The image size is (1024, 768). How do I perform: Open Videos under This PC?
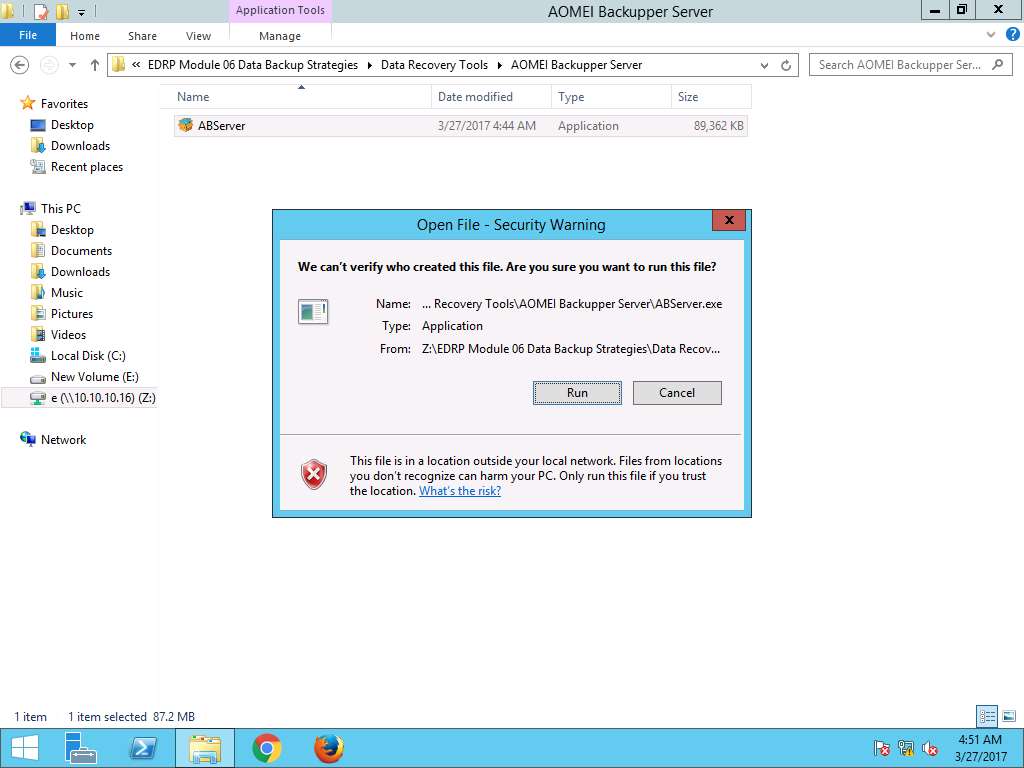point(68,334)
